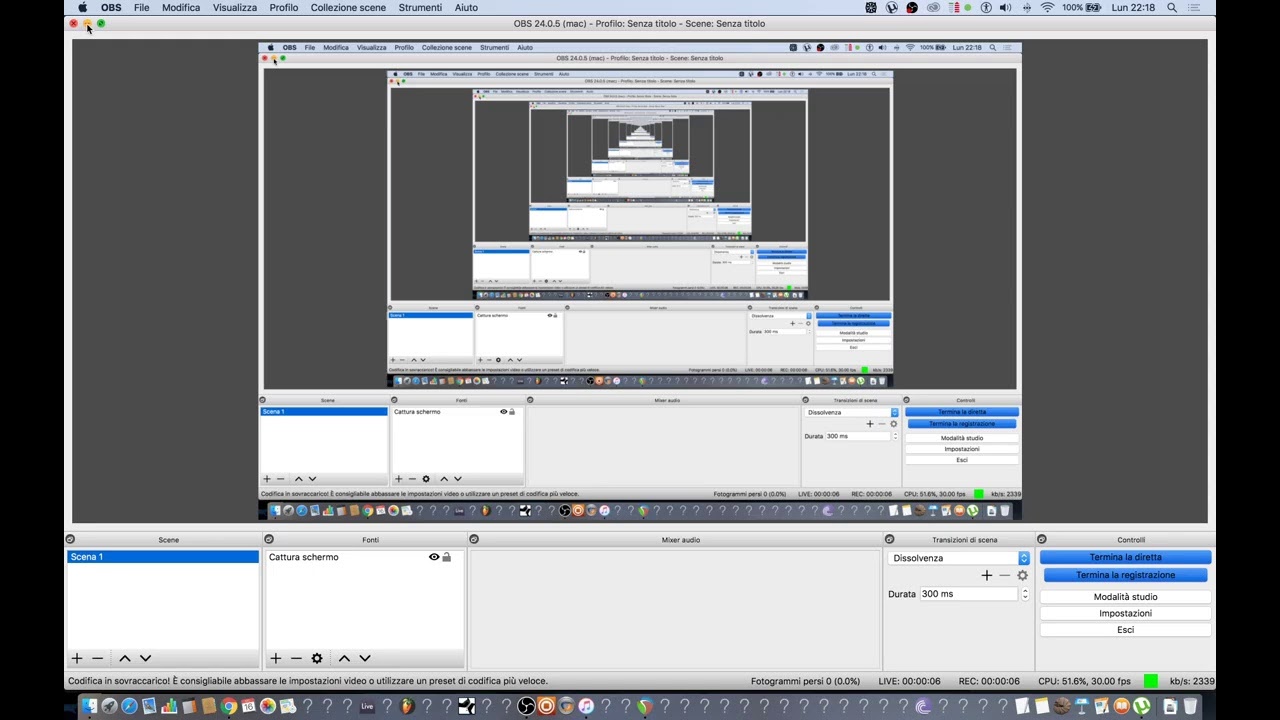Launch Google Chrome from the Dock
The width and height of the screenshot is (1280, 720).
pyautogui.click(x=228, y=707)
